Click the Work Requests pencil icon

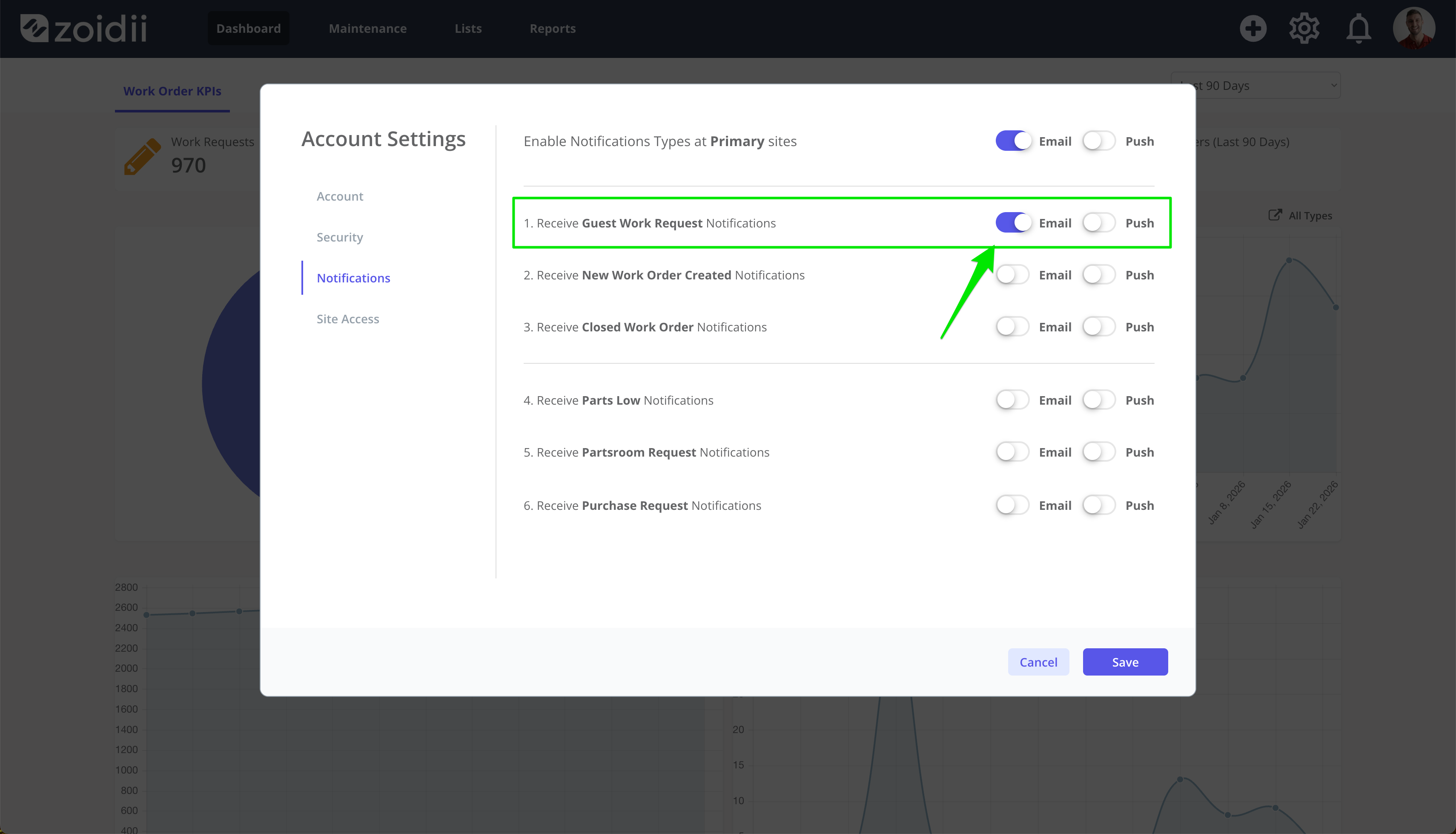[142, 156]
